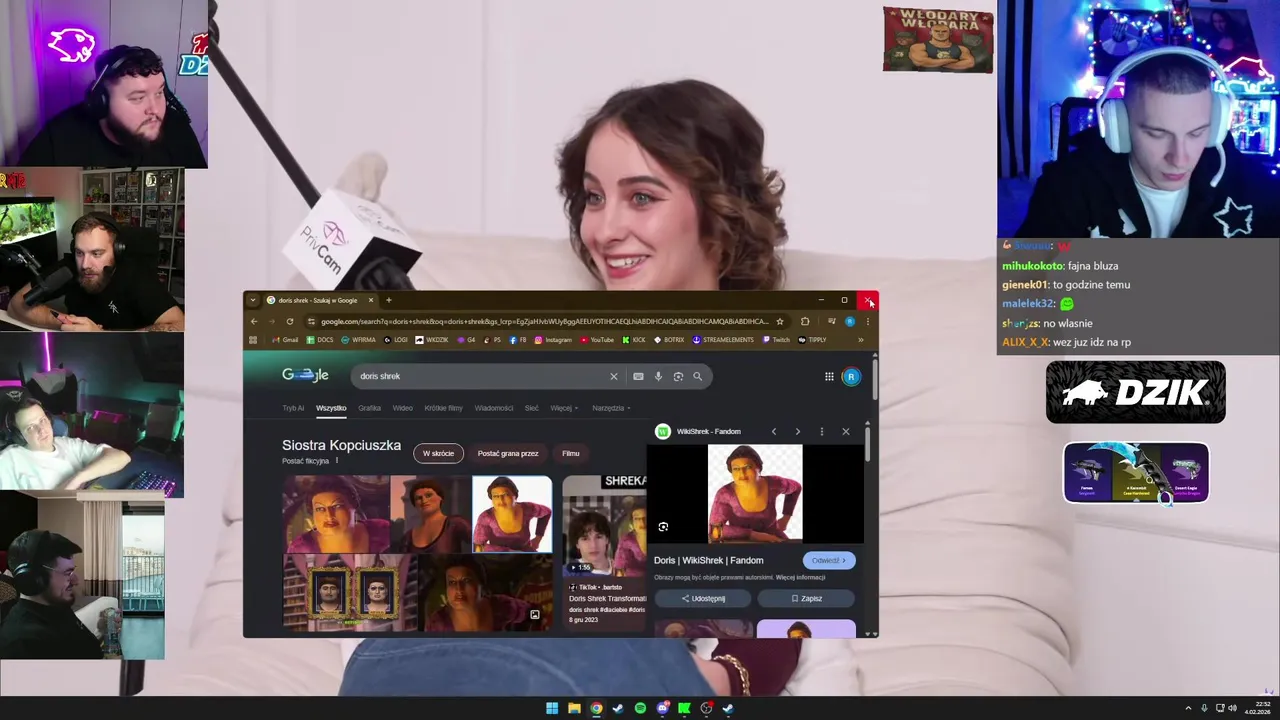Show more bookmarks with double chevron
1280x720 pixels.
coord(860,340)
